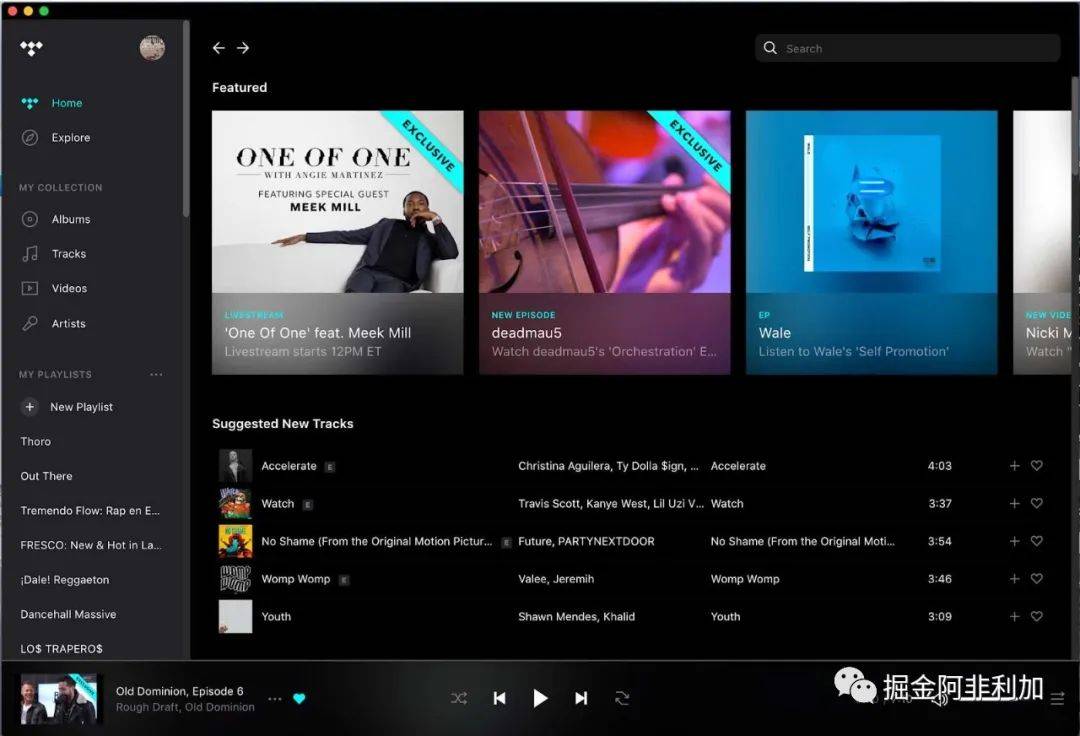Open artists Travis Scott, Kanye West
The image size is (1080, 736).
(611, 504)
